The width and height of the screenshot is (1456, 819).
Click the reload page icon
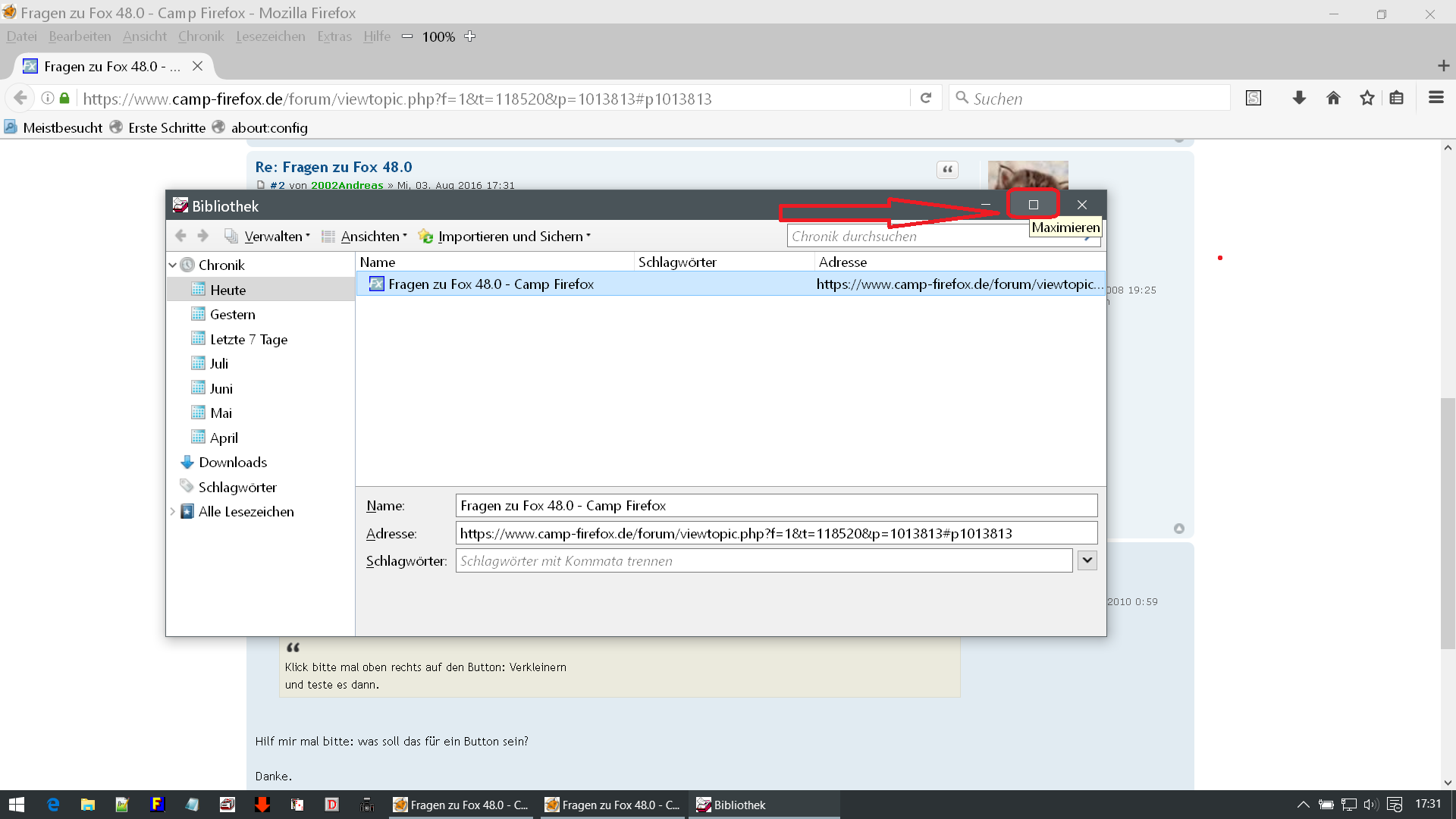pyautogui.click(x=926, y=98)
